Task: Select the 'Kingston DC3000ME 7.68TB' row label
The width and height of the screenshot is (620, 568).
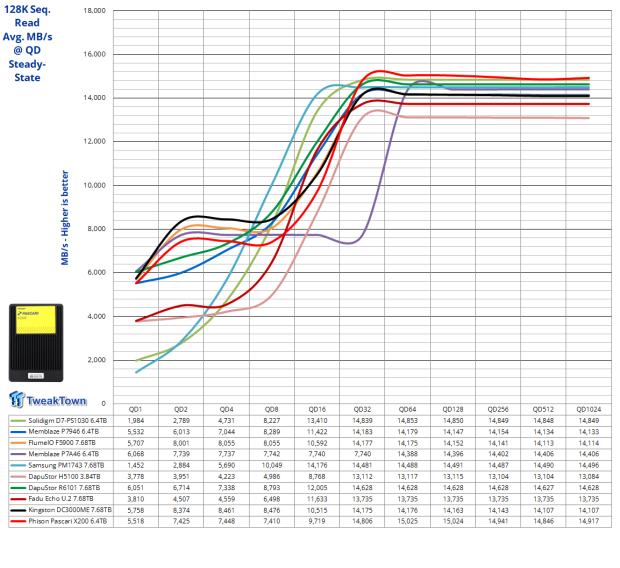Action: point(70,510)
